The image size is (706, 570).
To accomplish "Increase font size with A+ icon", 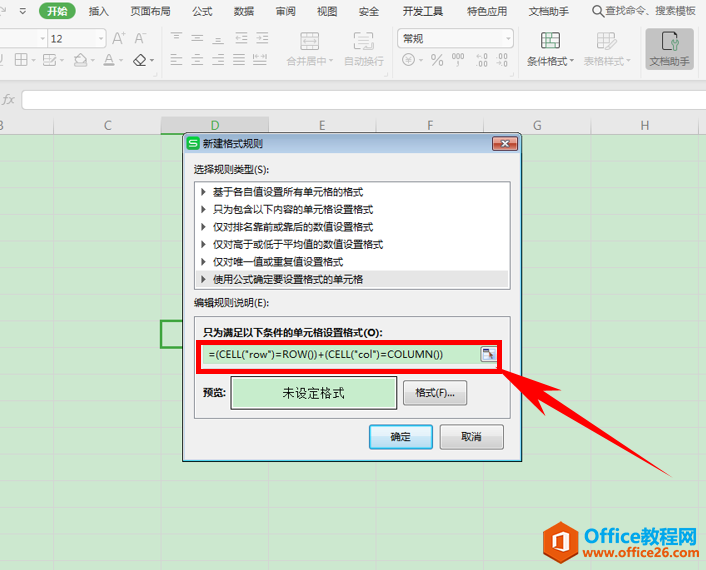I will click(x=119, y=39).
